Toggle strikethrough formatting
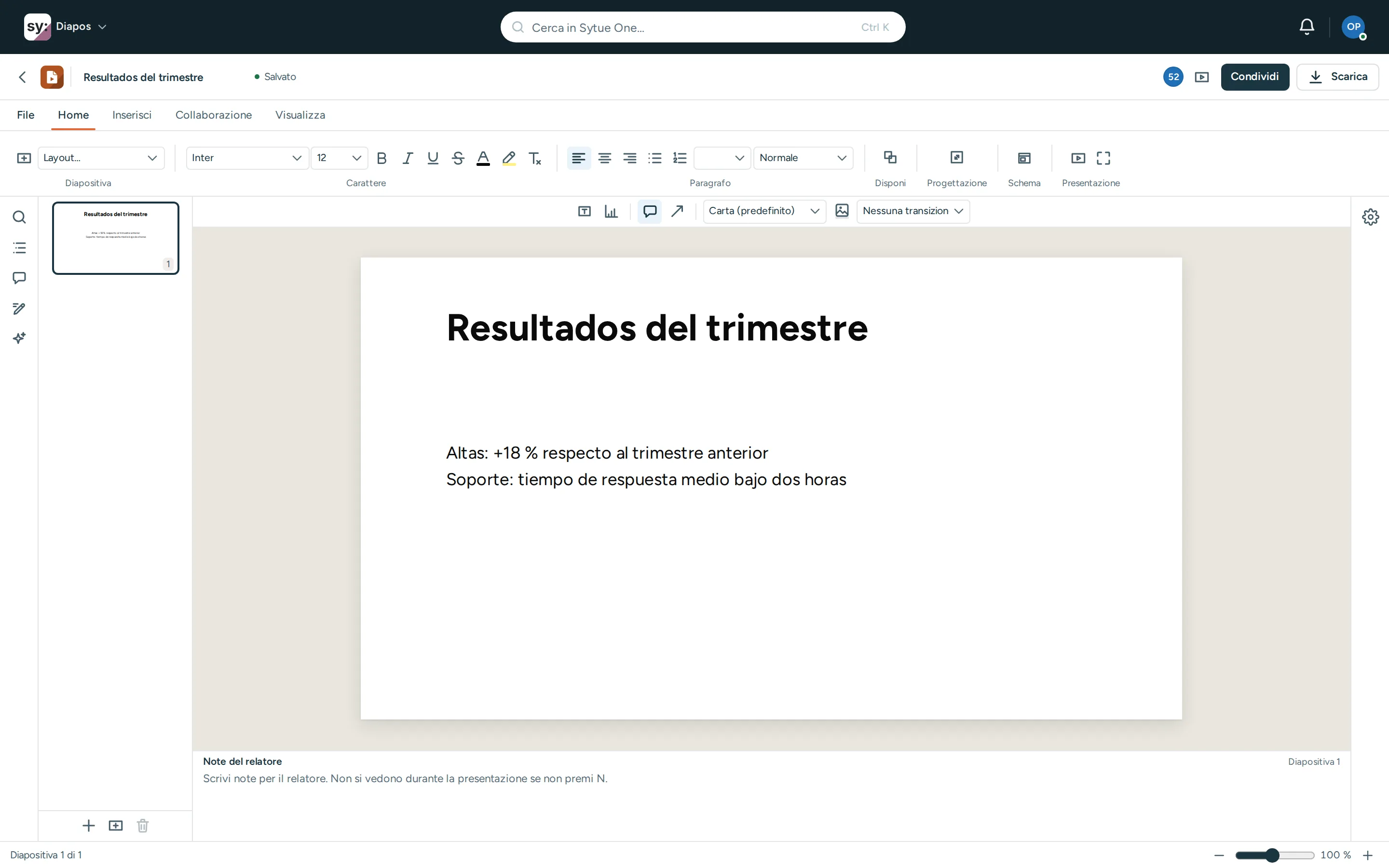The width and height of the screenshot is (1389, 868). coord(458,158)
